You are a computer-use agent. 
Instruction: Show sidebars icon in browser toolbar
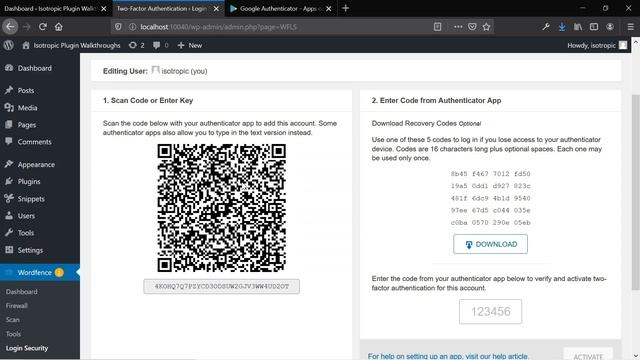click(594, 27)
